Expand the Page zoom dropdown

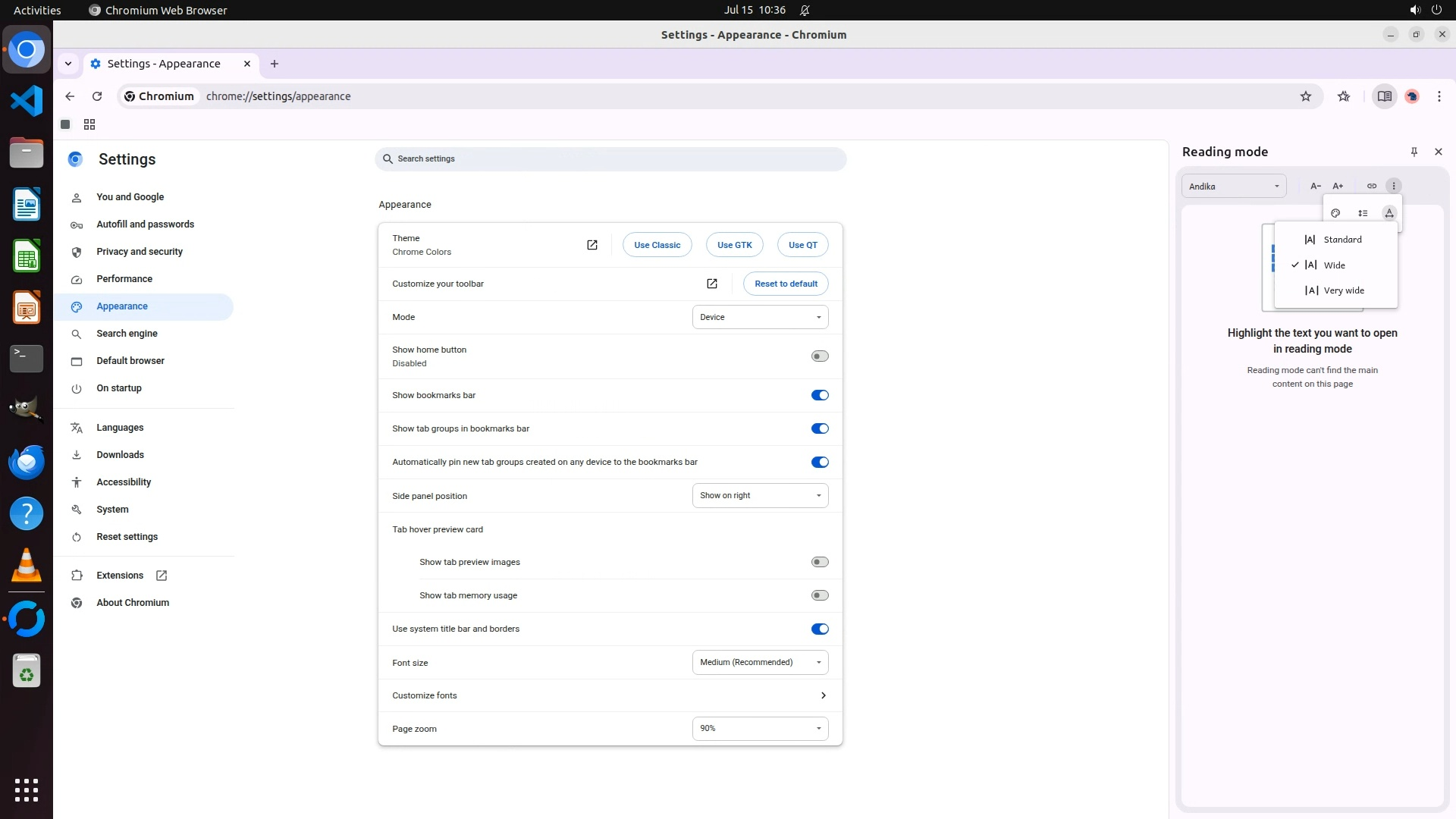[x=760, y=728]
